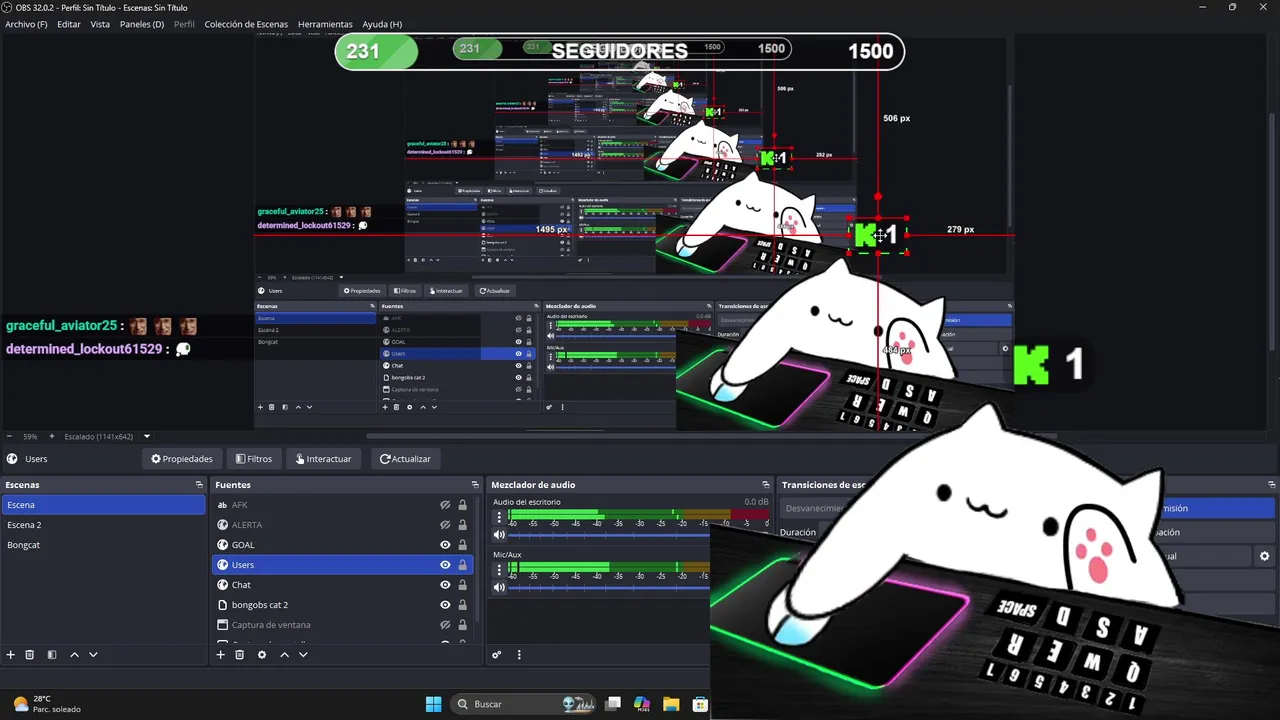This screenshot has height=720, width=1280.
Task: Toggle lock on Chat source
Action: 462,585
